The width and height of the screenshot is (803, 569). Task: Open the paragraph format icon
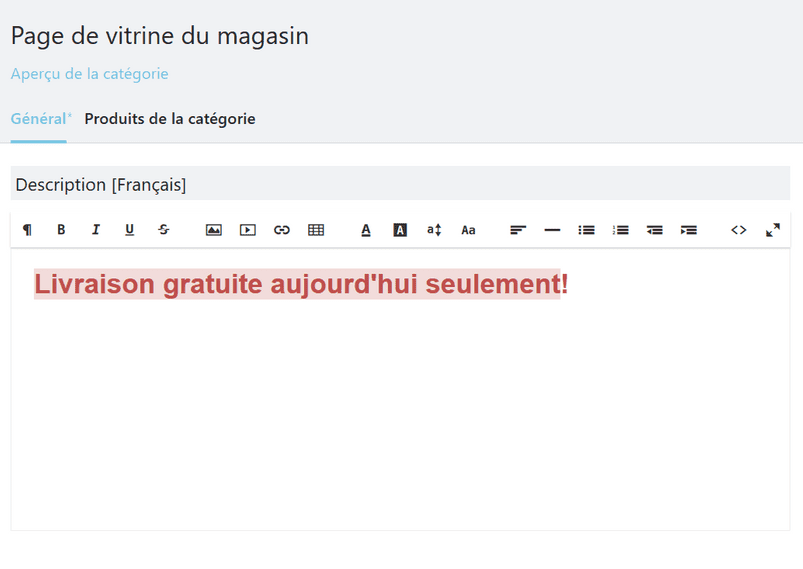tap(27, 230)
